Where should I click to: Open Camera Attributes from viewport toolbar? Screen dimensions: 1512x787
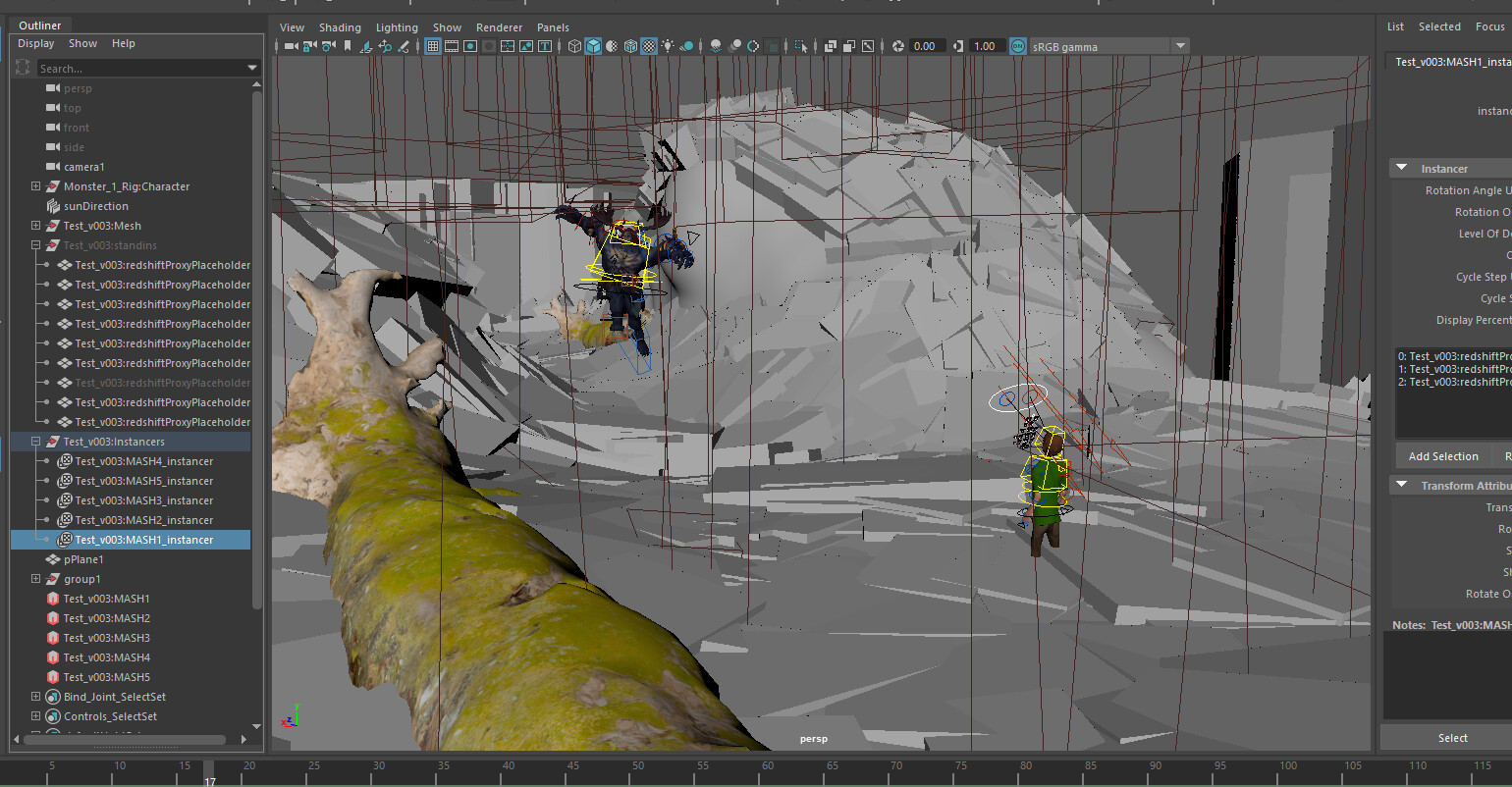coord(328,46)
